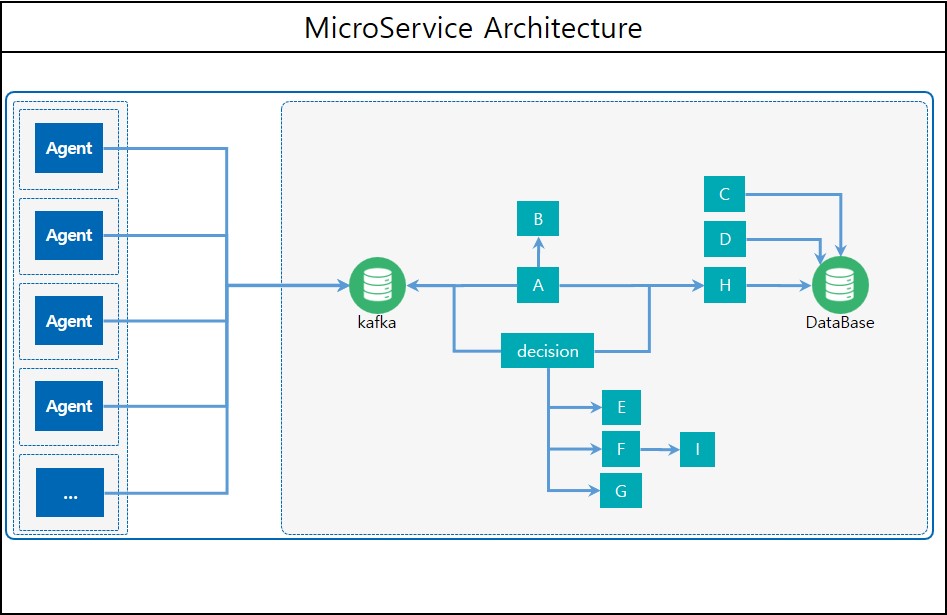Select the second Agent box from top

69,235
